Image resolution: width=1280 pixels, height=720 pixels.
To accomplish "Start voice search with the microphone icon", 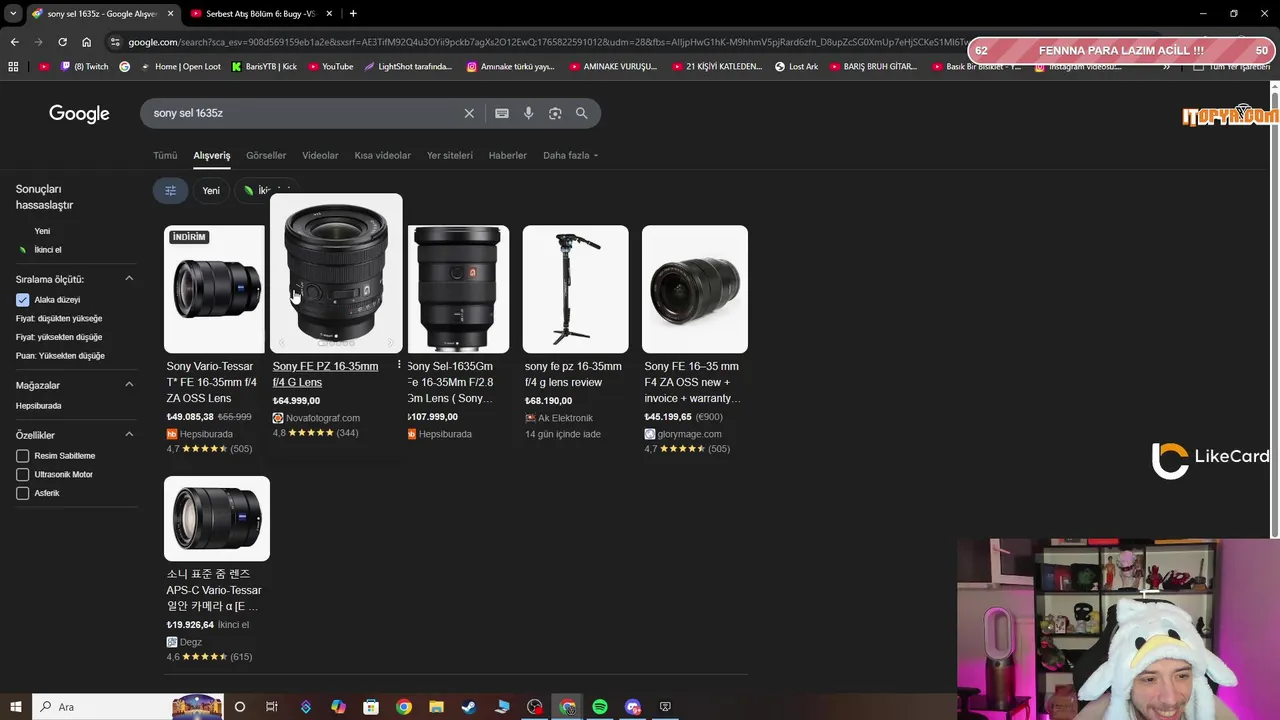I will [x=528, y=113].
